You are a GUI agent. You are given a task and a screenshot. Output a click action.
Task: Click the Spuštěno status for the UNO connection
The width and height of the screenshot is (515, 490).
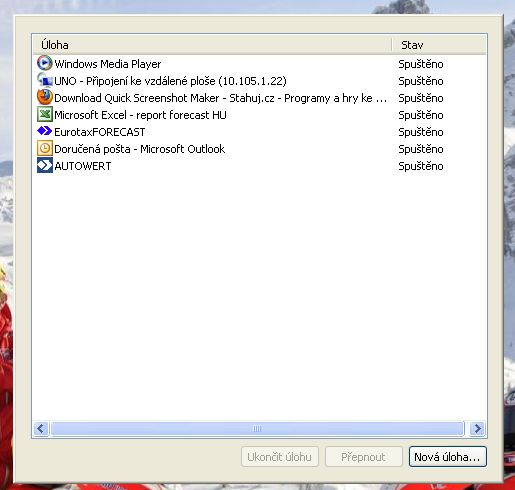(x=421, y=81)
